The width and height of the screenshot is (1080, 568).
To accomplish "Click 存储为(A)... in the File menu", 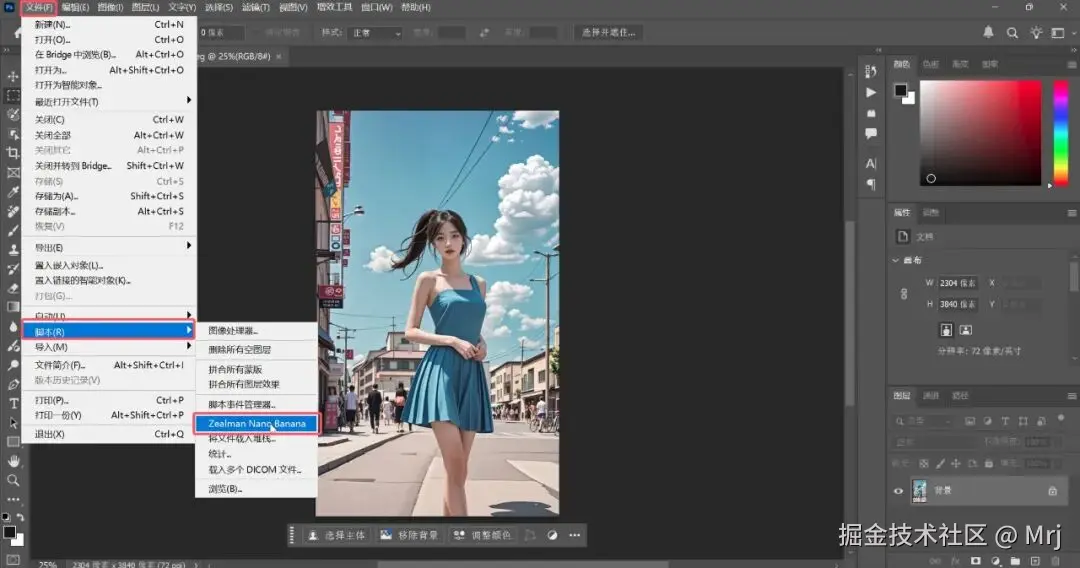I will tap(56, 196).
